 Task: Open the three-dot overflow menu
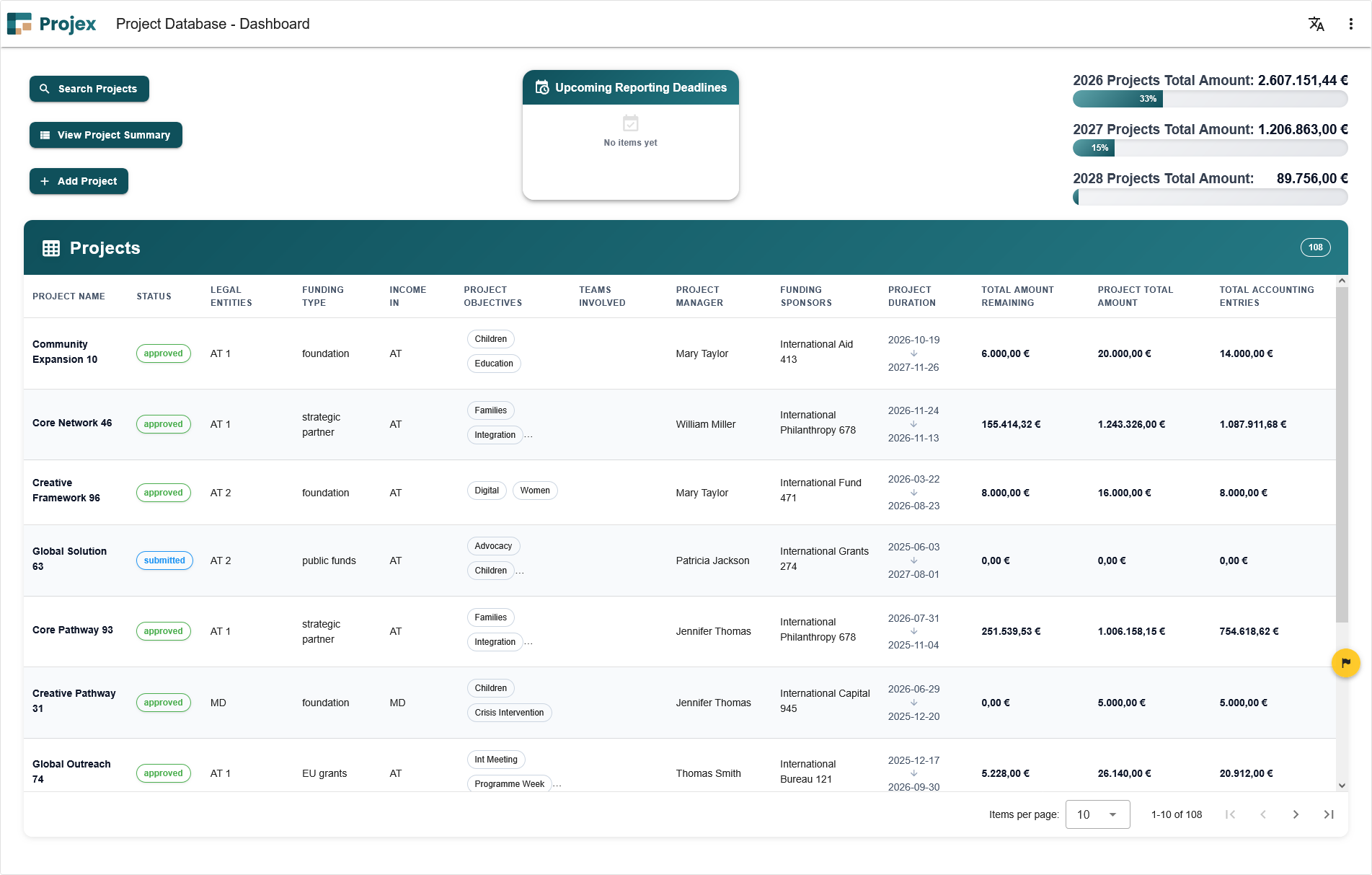coord(1351,24)
